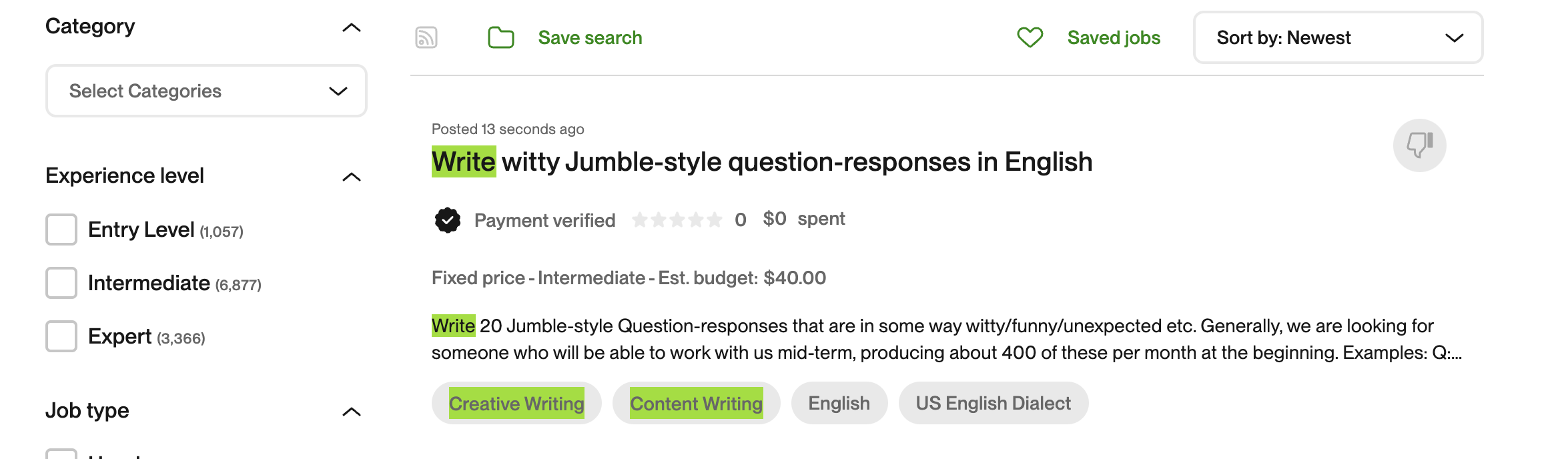Open the Saved jobs page
Image resolution: width=1568 pixels, height=459 pixels.
(1112, 38)
